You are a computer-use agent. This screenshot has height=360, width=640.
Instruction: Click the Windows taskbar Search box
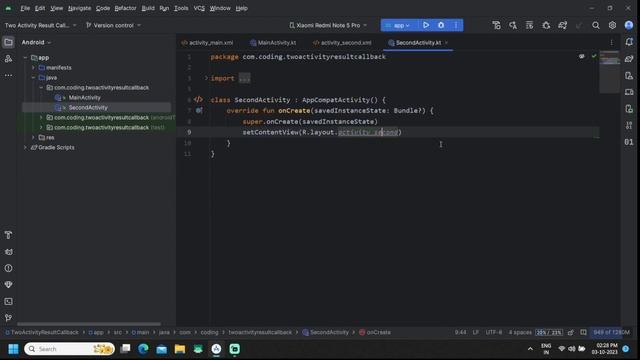tap(69, 349)
